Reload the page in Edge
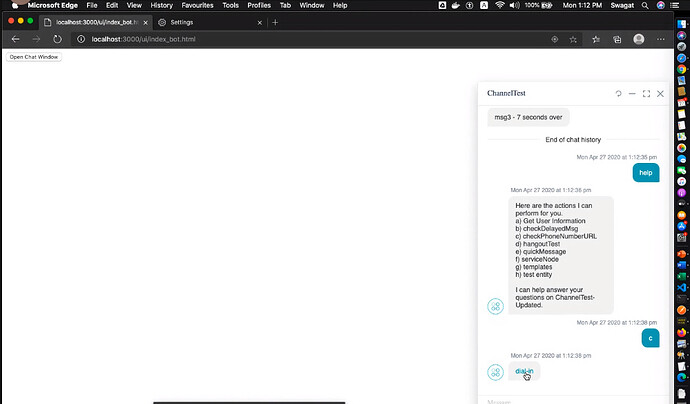Screen dimensions: 690x404 point(57,39)
